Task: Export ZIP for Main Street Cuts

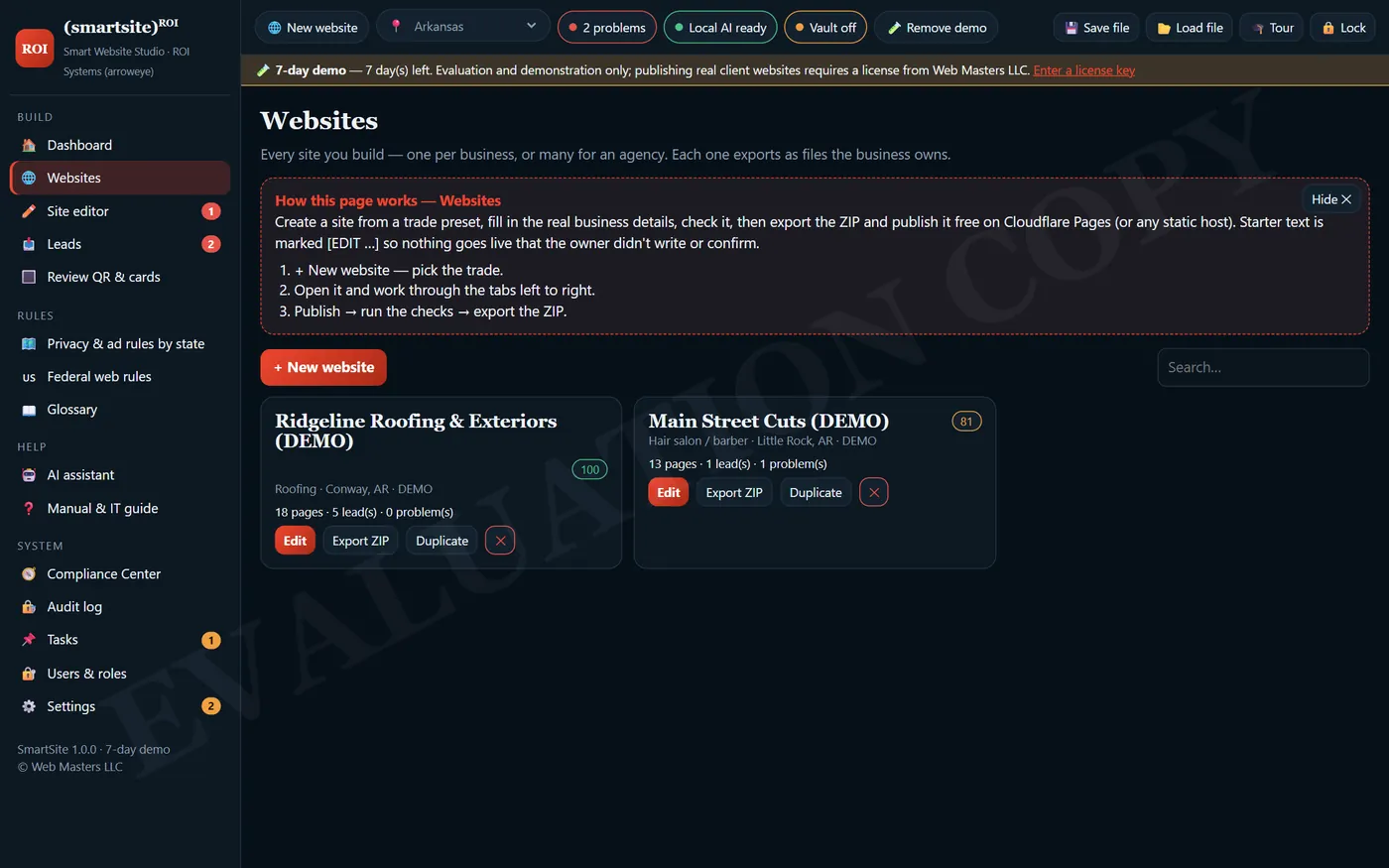Action: point(734,492)
